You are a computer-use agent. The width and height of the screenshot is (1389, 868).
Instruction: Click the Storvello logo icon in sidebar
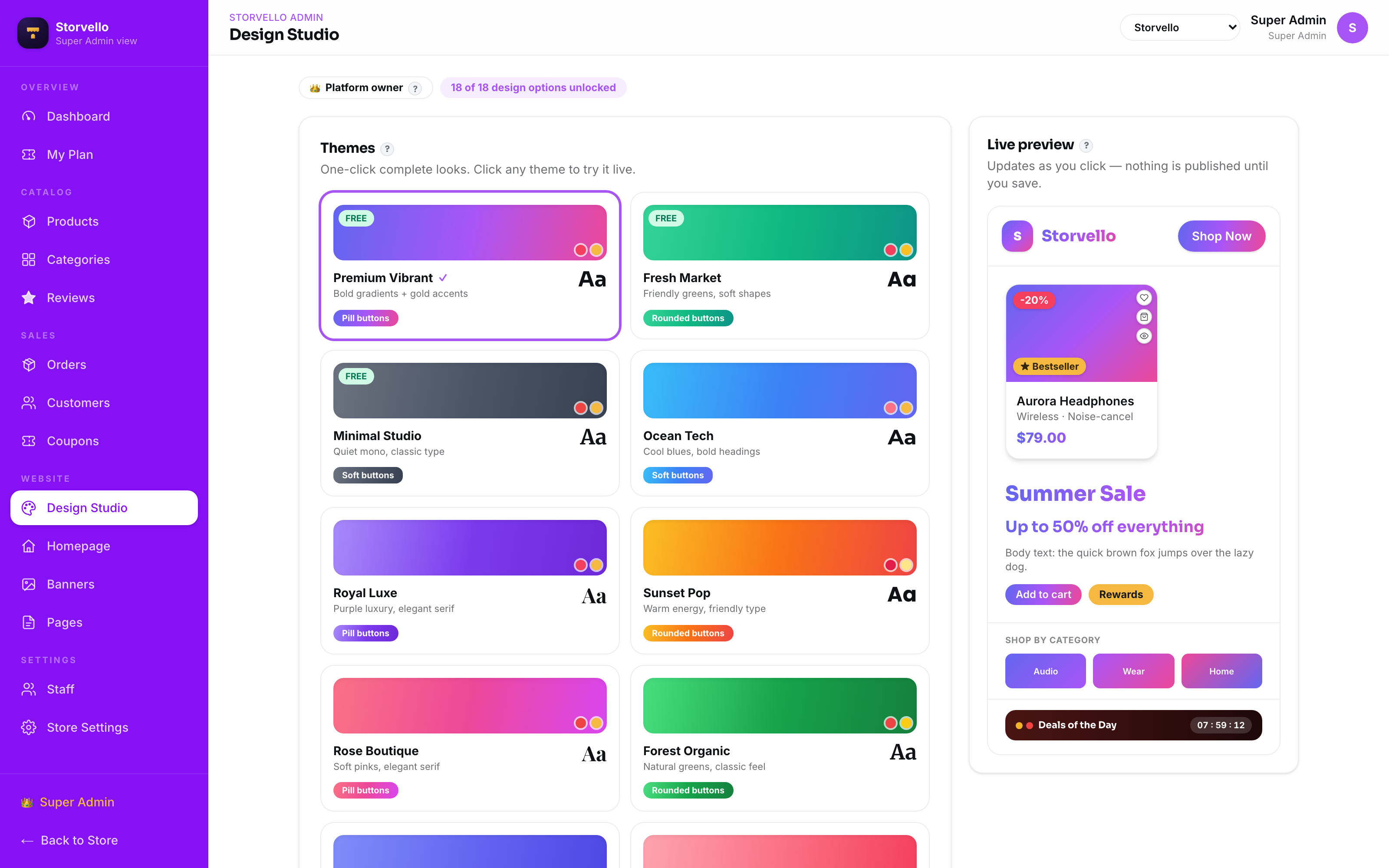click(x=33, y=33)
